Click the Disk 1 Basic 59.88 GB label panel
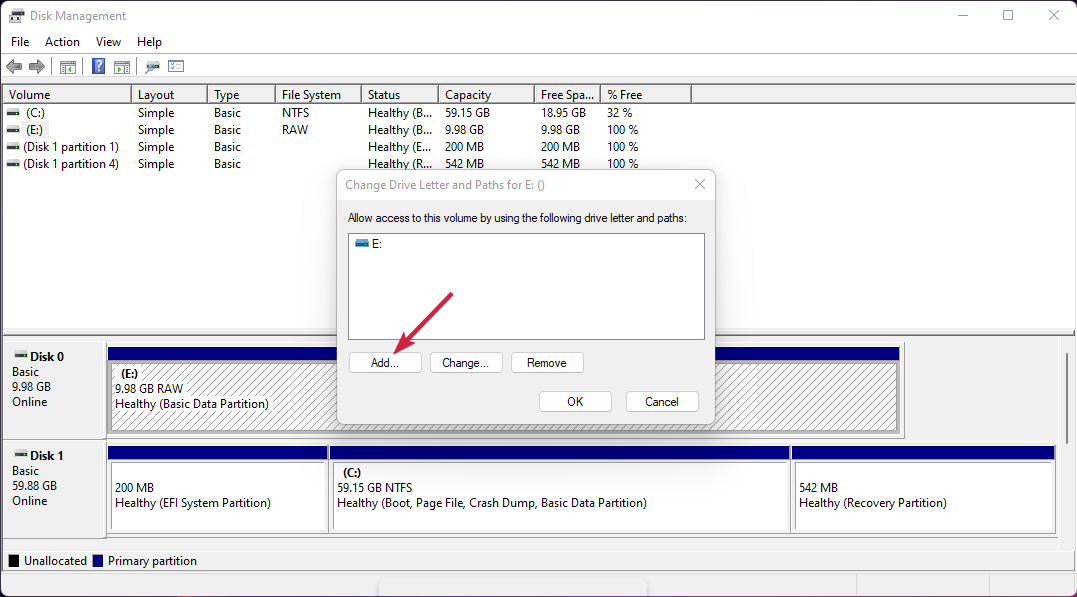Screen dimensions: 1077x597 click(x=55, y=488)
